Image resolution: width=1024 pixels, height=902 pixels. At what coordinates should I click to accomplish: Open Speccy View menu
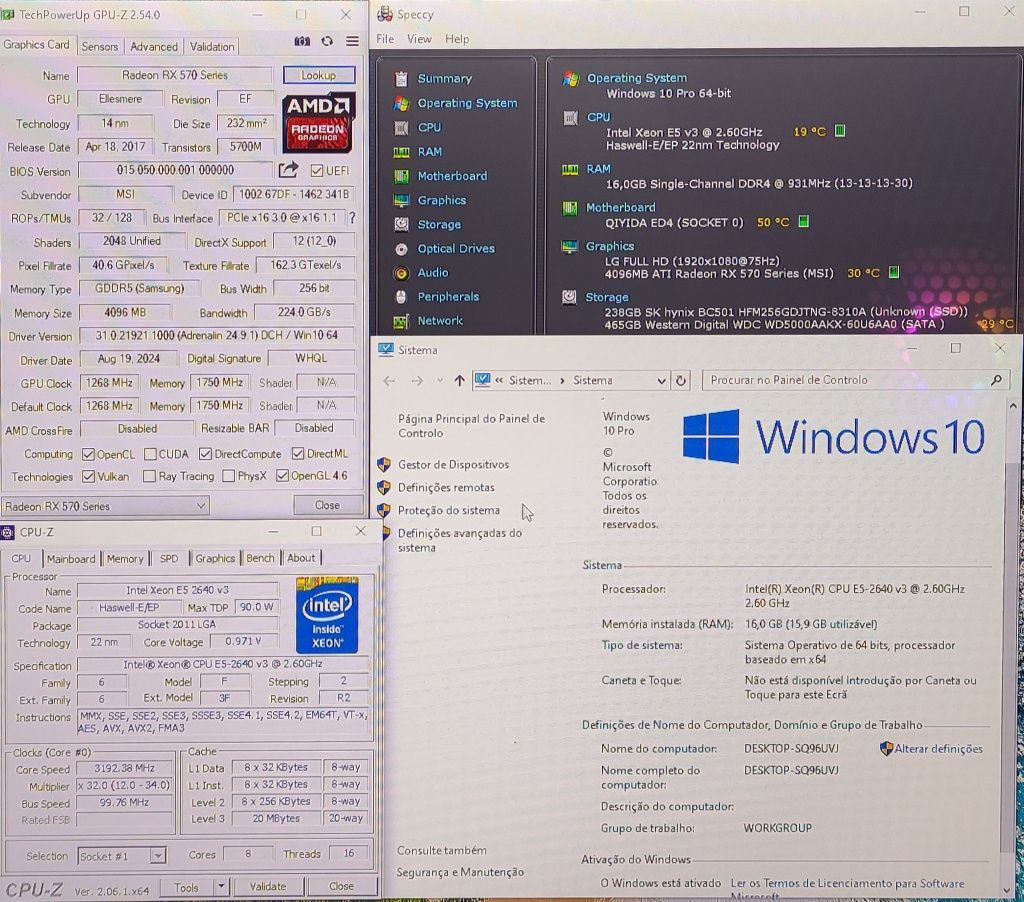419,39
